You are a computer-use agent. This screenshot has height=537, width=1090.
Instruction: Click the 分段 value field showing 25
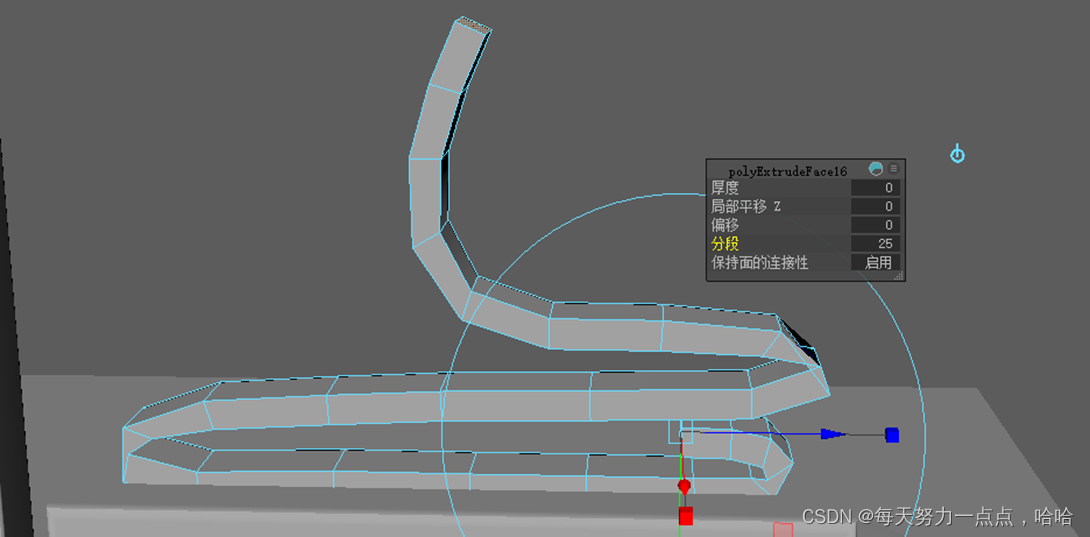click(x=876, y=243)
